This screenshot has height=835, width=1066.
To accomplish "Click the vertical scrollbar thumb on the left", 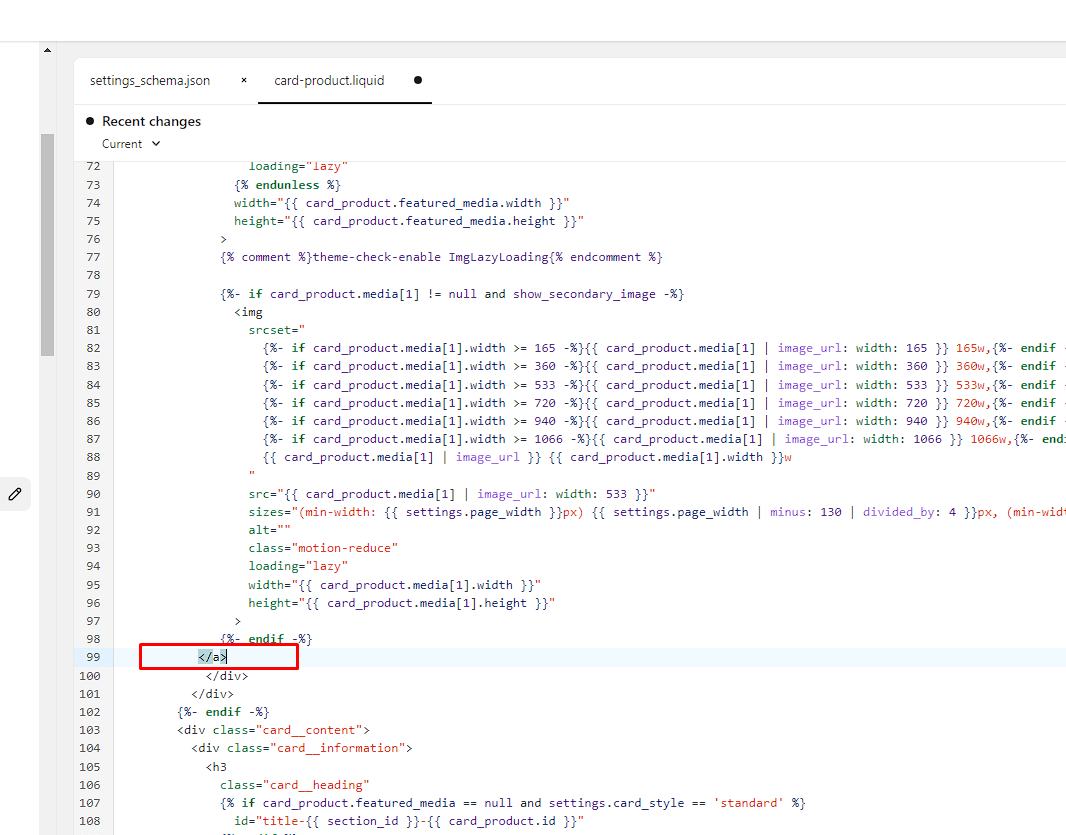I will tap(47, 245).
